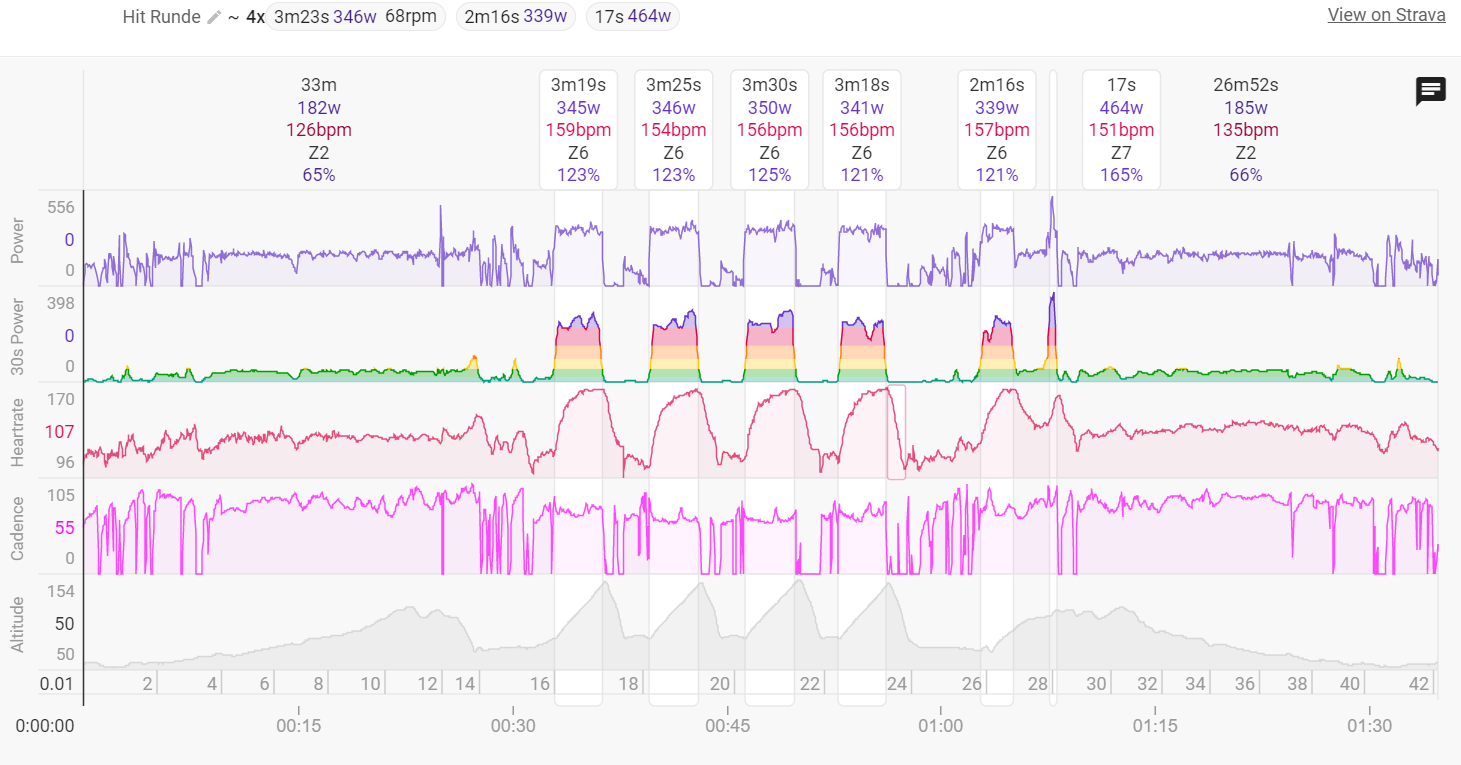Click the pencil edit icon beside Hit Runde
Screen dimensions: 1461x765
point(214,17)
